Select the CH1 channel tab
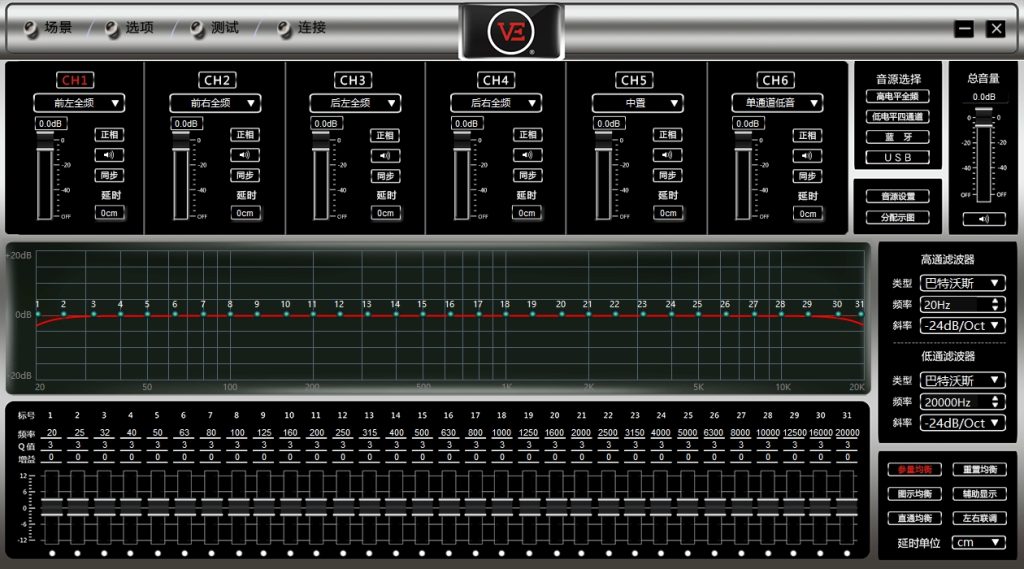This screenshot has width=1024, height=569. point(74,80)
